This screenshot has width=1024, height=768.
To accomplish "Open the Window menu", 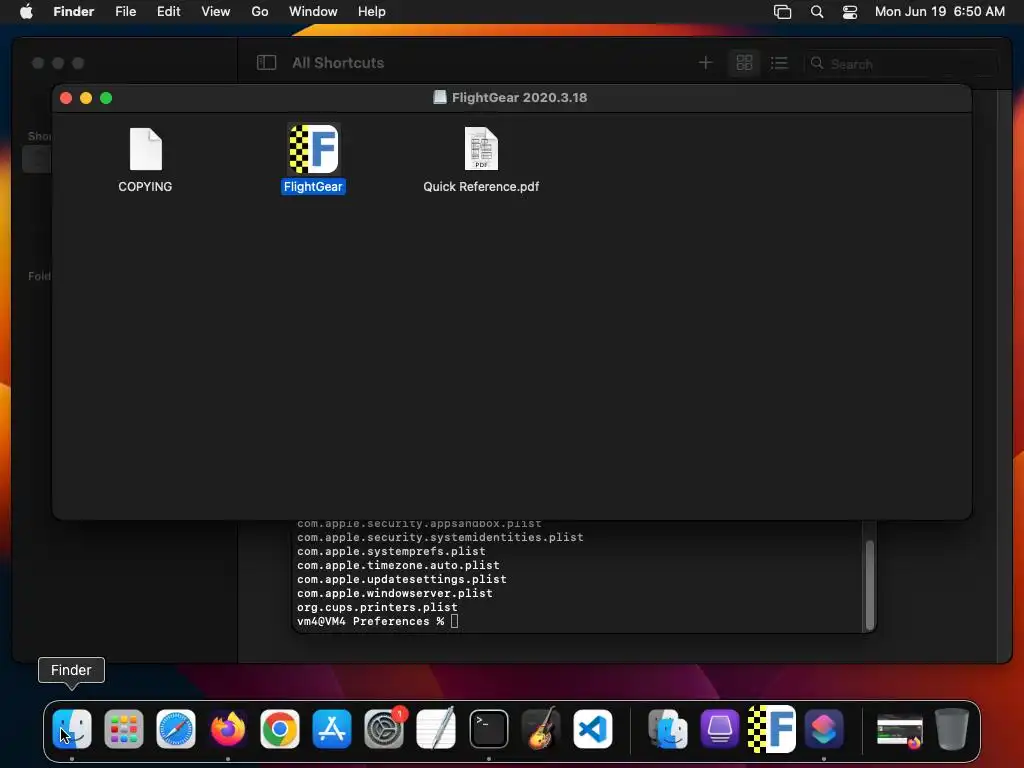I will (313, 11).
